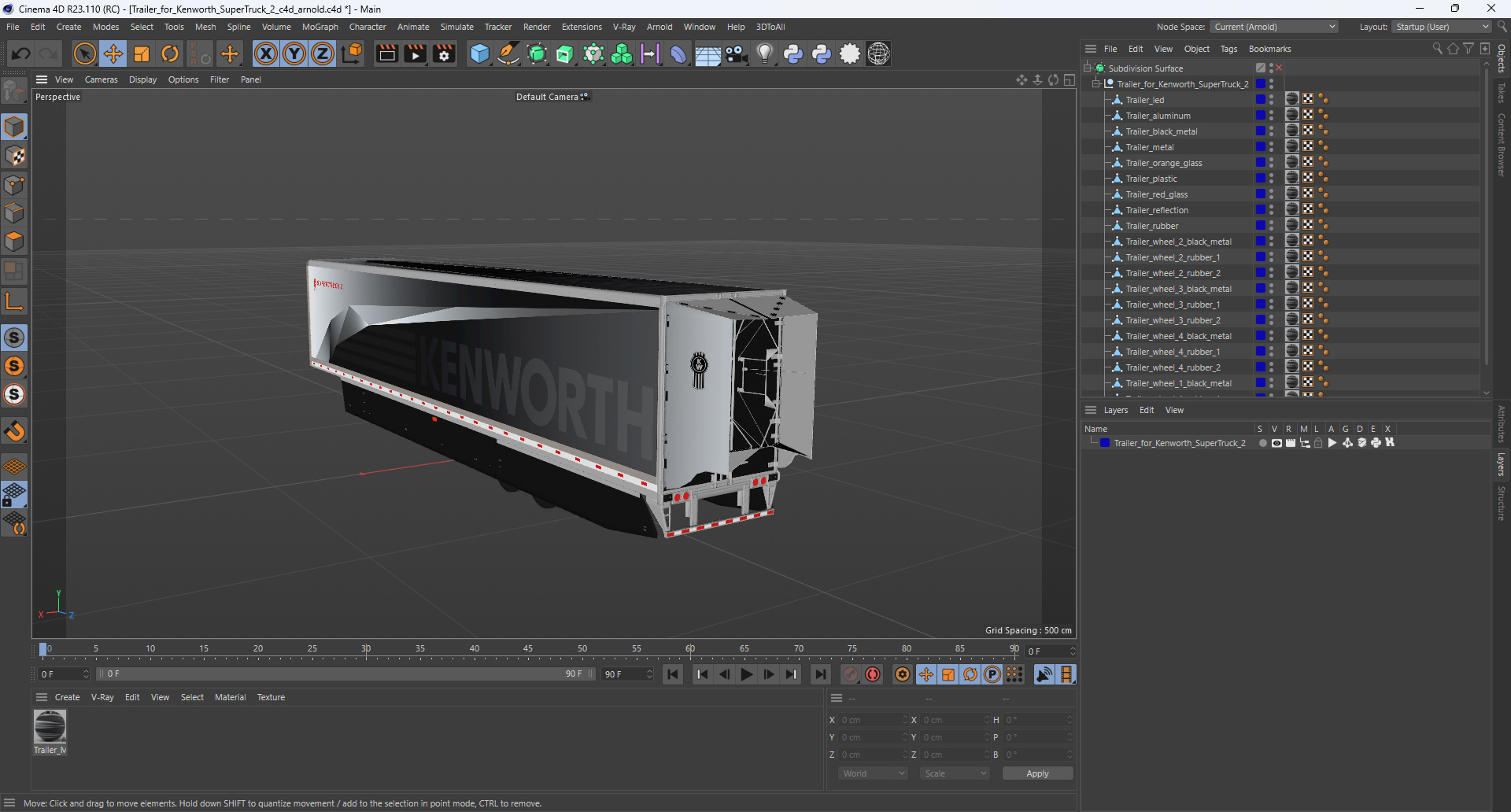
Task: Open Edit Render Settings
Action: 444,54
